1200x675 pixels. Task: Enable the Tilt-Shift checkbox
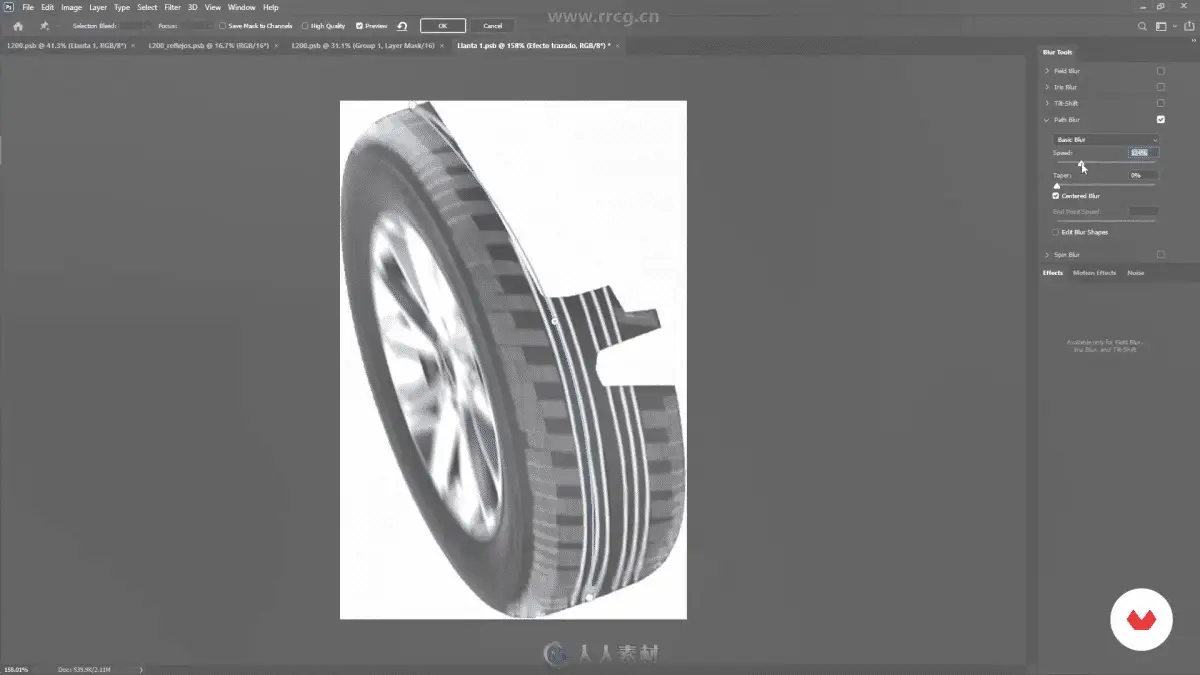click(1161, 103)
